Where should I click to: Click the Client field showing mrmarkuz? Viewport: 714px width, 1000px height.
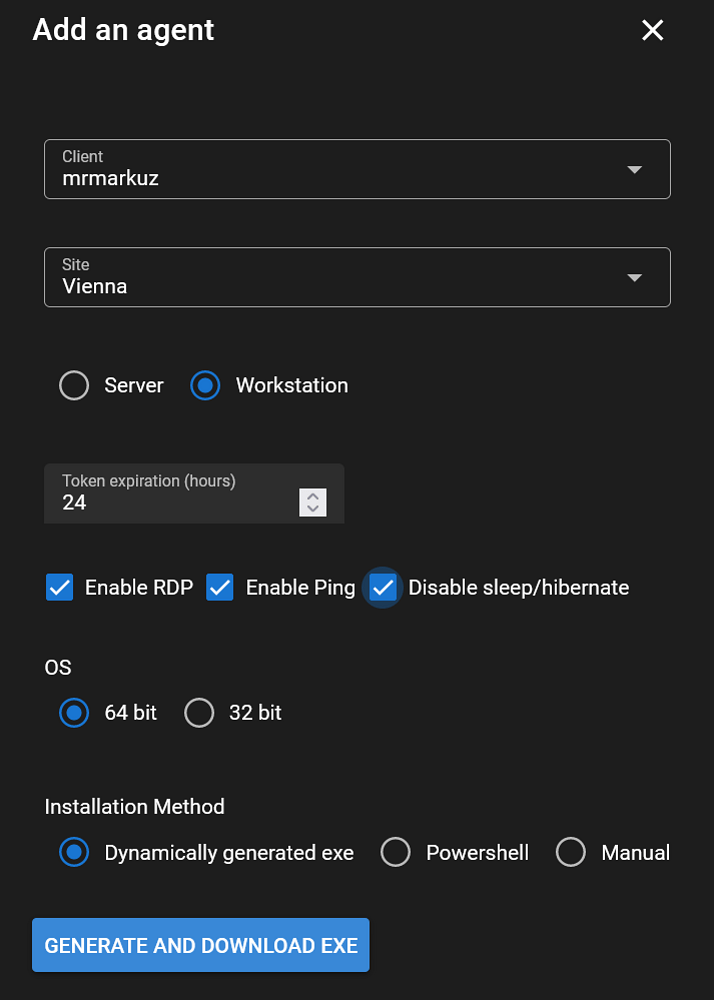357,169
